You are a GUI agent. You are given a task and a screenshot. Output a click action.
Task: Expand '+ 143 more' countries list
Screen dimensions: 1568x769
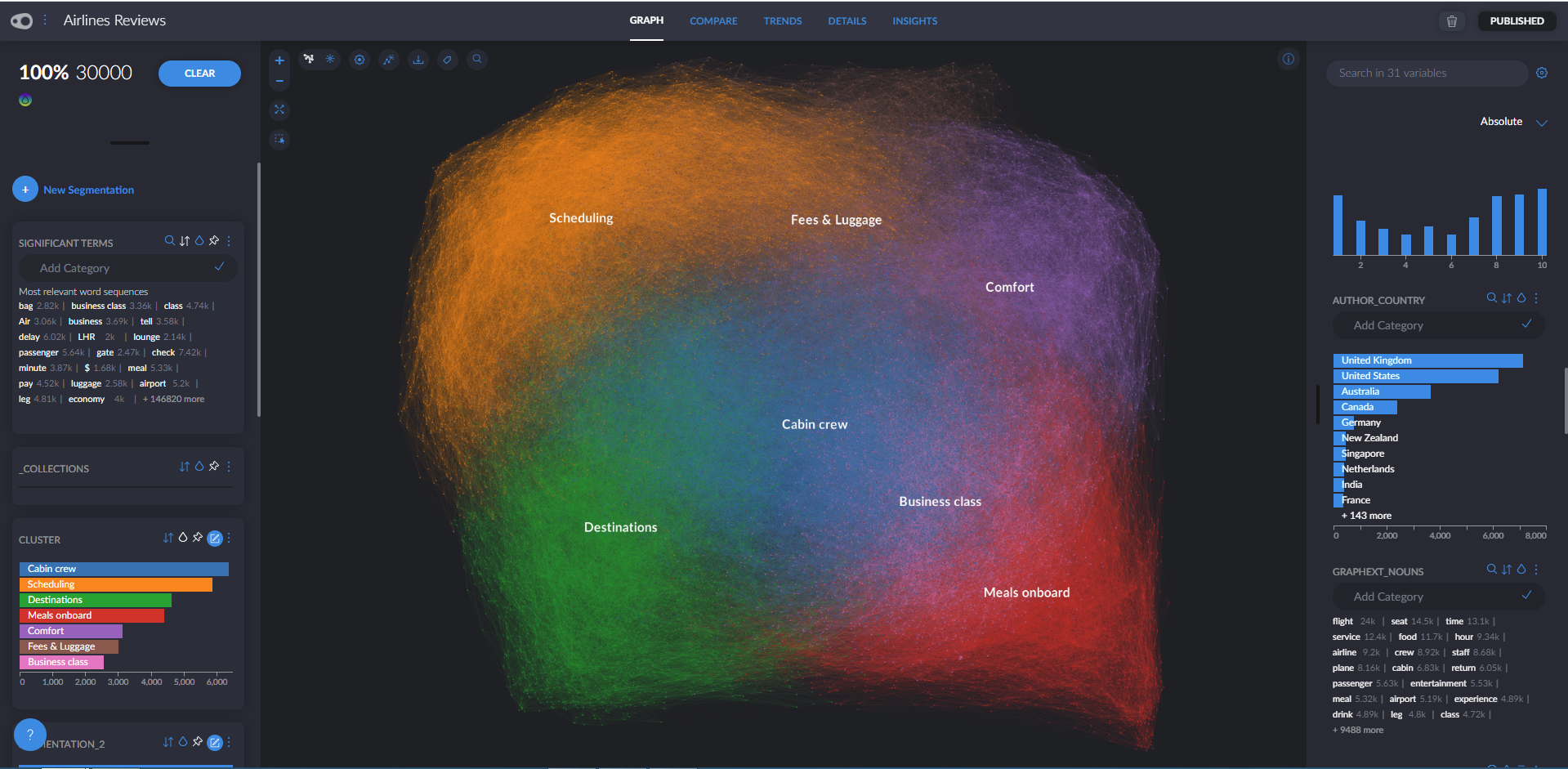tap(1366, 516)
